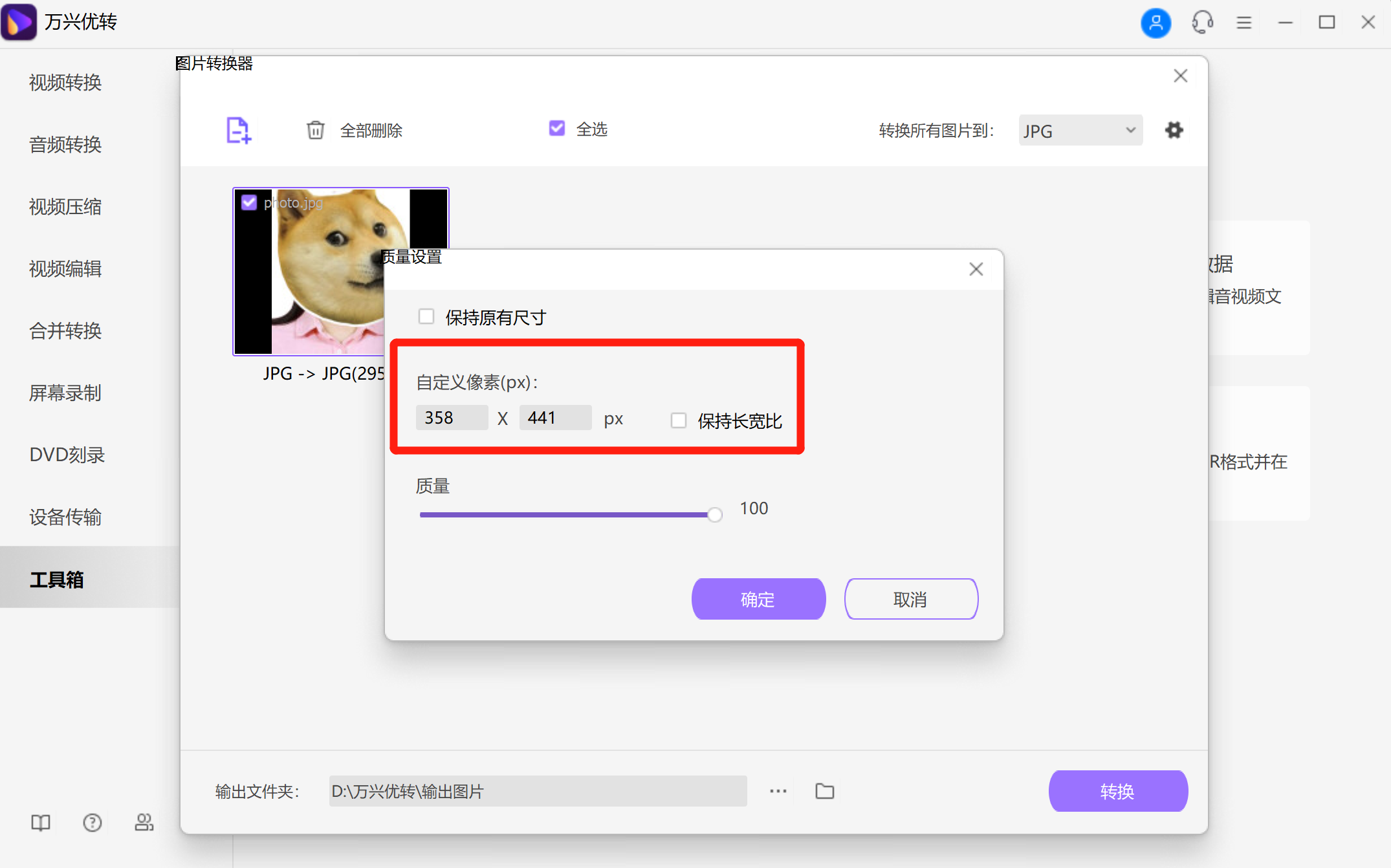Open the add image file icon
This screenshot has width=1391, height=868.
coord(237,131)
